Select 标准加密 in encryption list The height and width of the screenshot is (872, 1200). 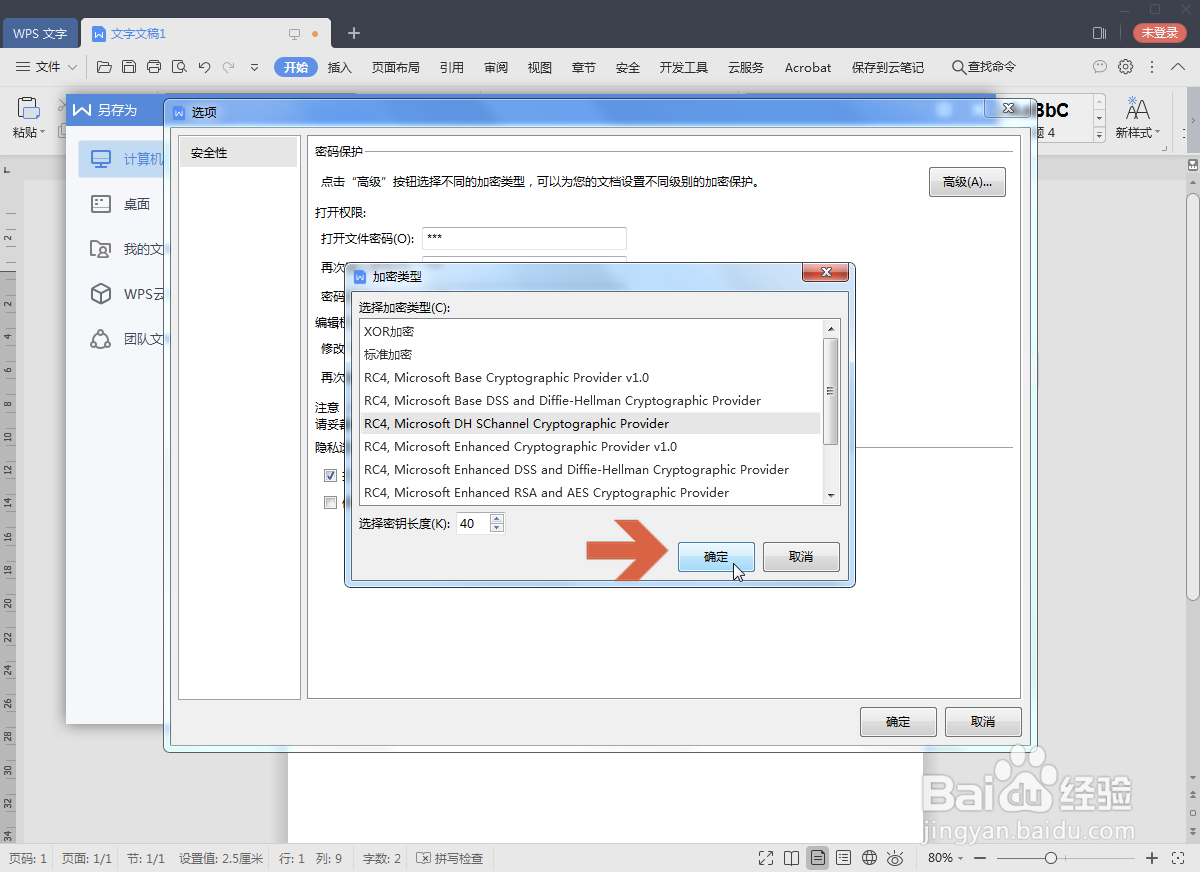591,354
